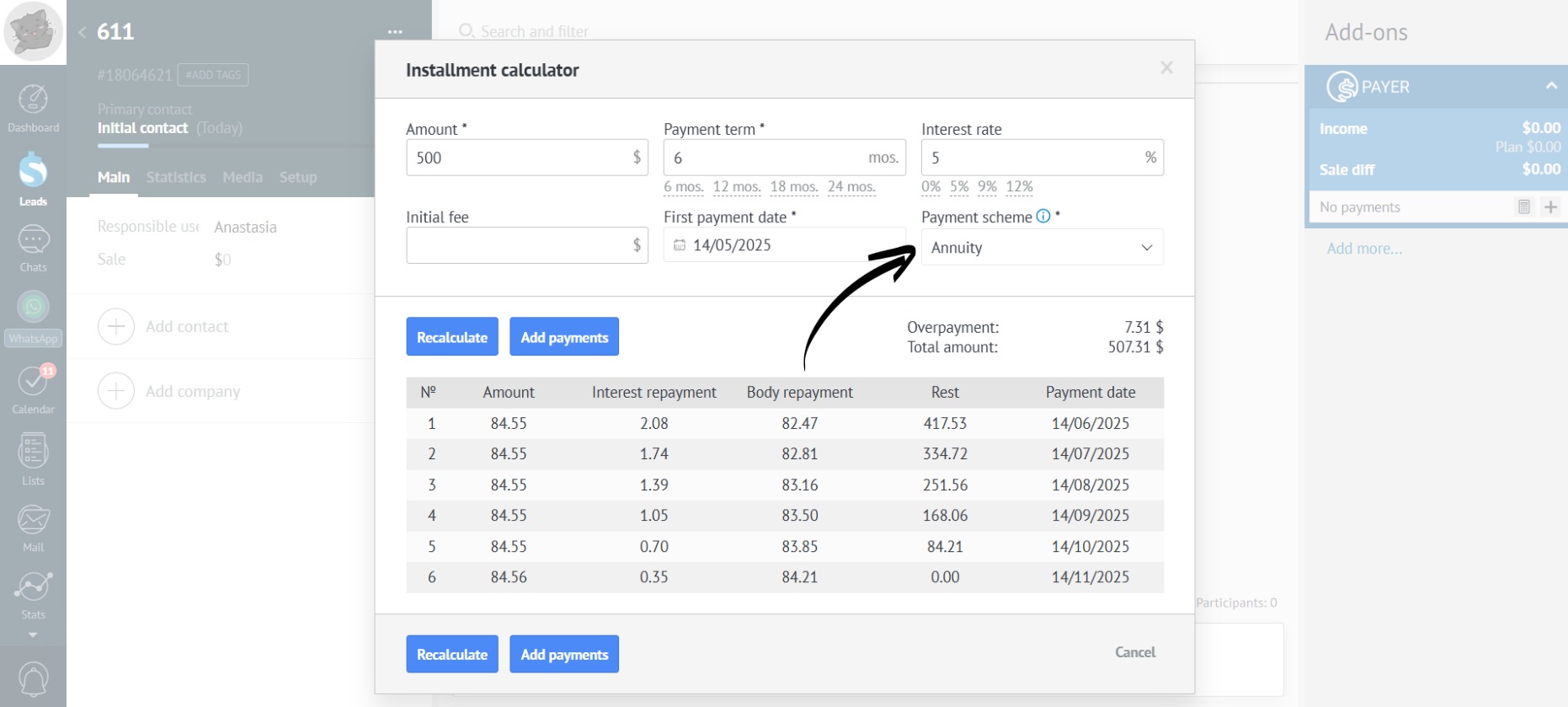1568x707 pixels.
Task: Switch to the Media tab
Action: tap(243, 177)
